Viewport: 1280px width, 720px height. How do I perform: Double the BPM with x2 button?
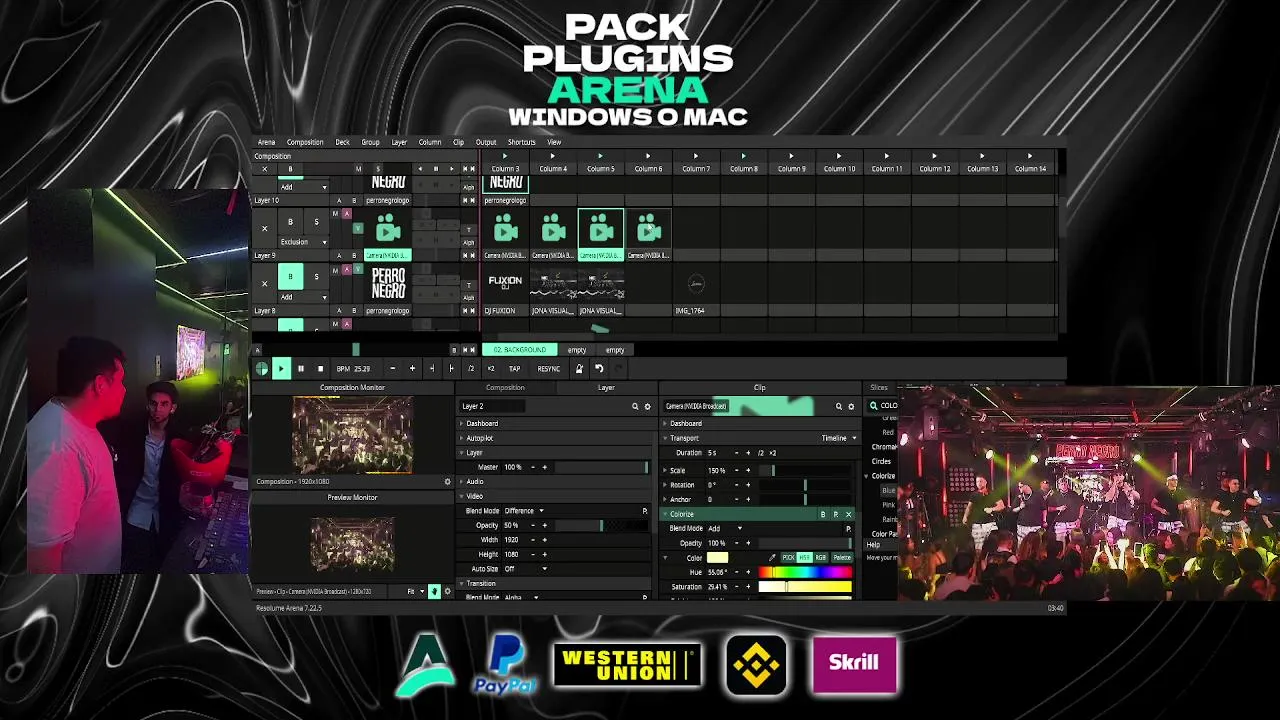coord(490,368)
